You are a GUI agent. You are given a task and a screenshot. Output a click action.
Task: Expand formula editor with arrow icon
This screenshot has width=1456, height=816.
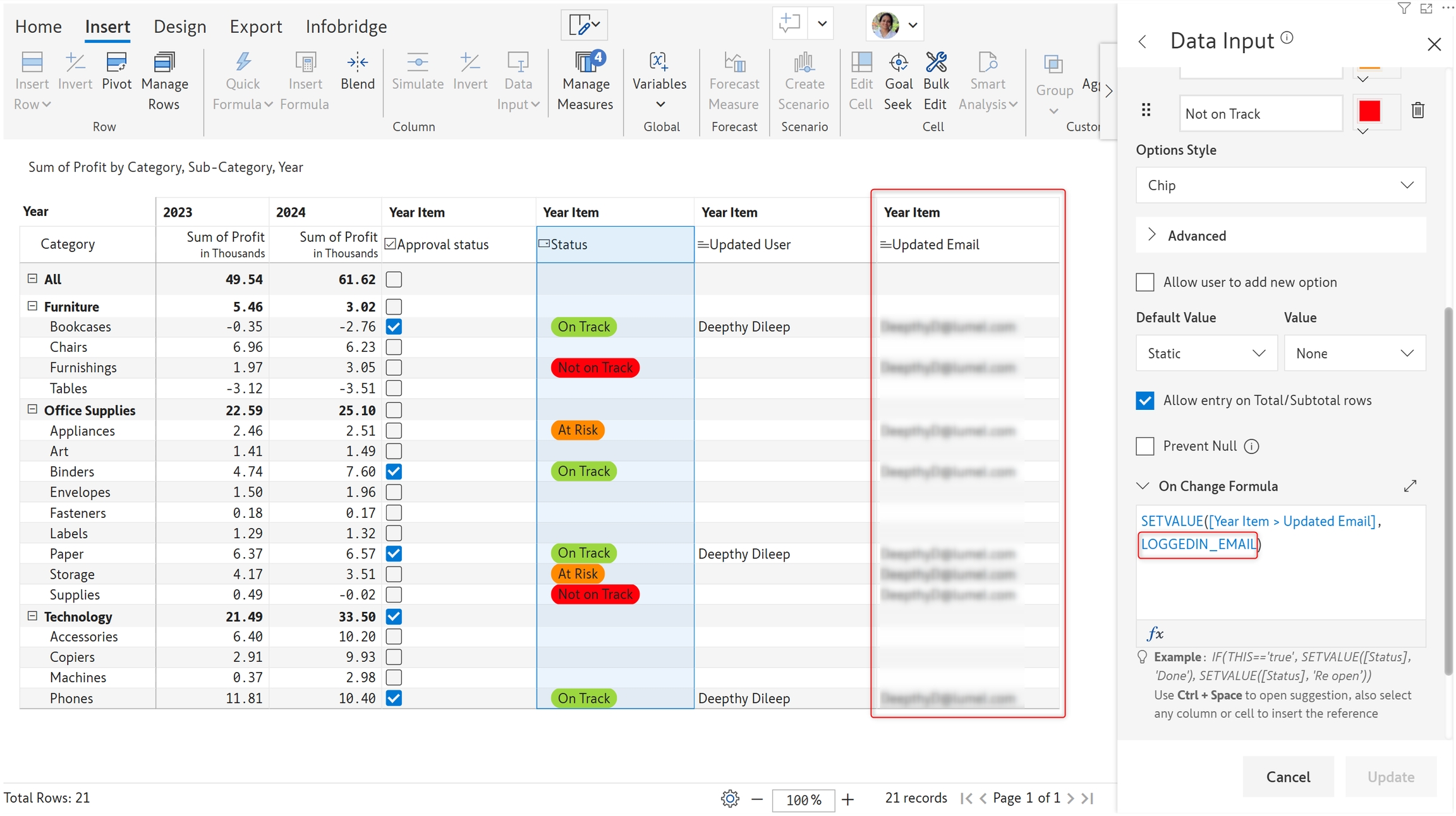tap(1410, 486)
